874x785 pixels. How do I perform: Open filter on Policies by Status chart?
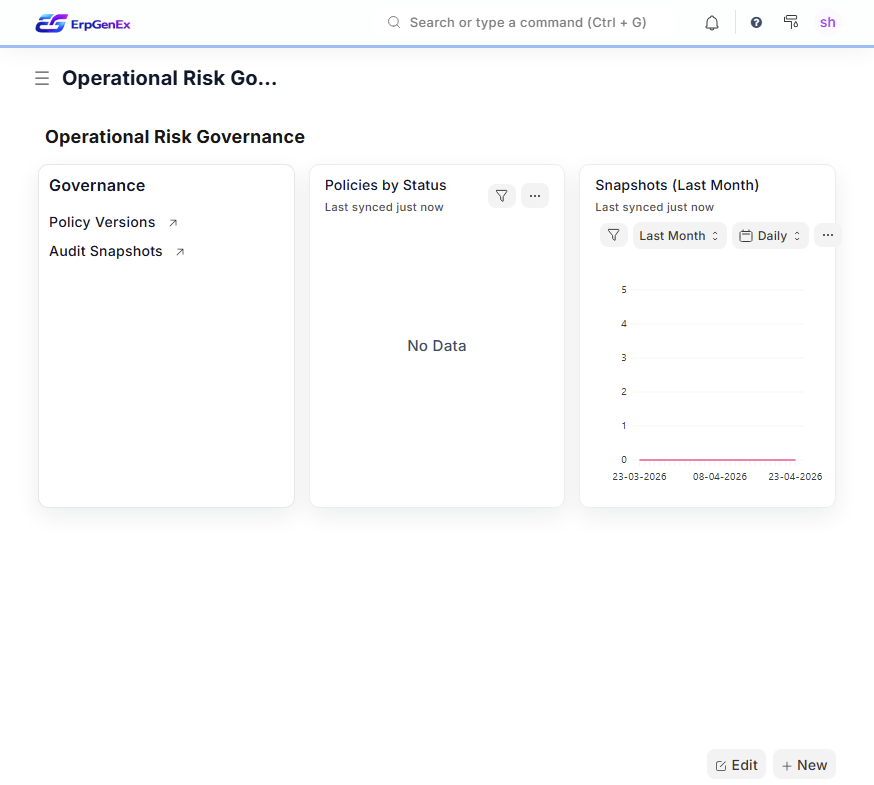coord(502,196)
